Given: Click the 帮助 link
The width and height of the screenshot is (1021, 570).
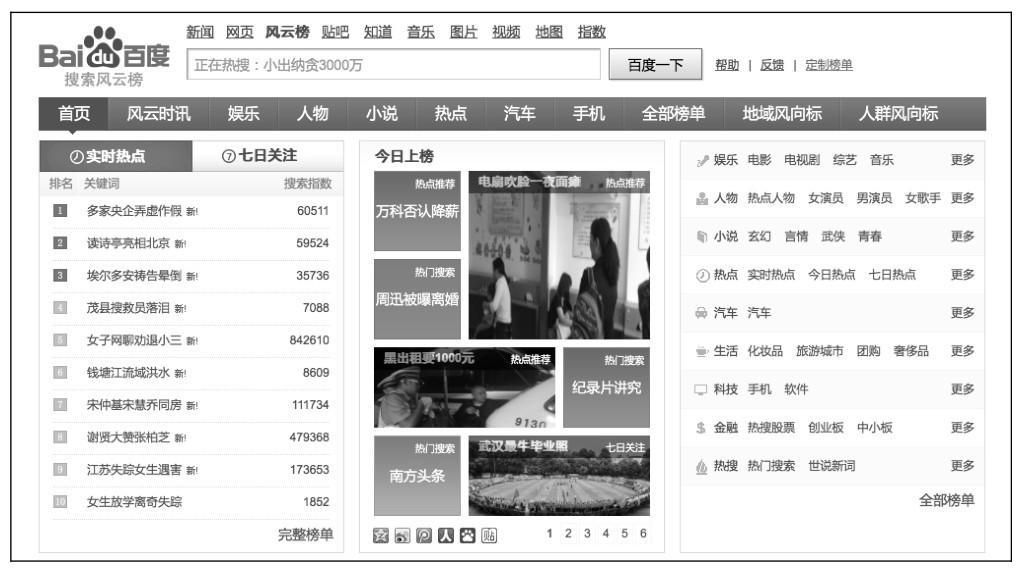Looking at the screenshot, I should (x=727, y=65).
